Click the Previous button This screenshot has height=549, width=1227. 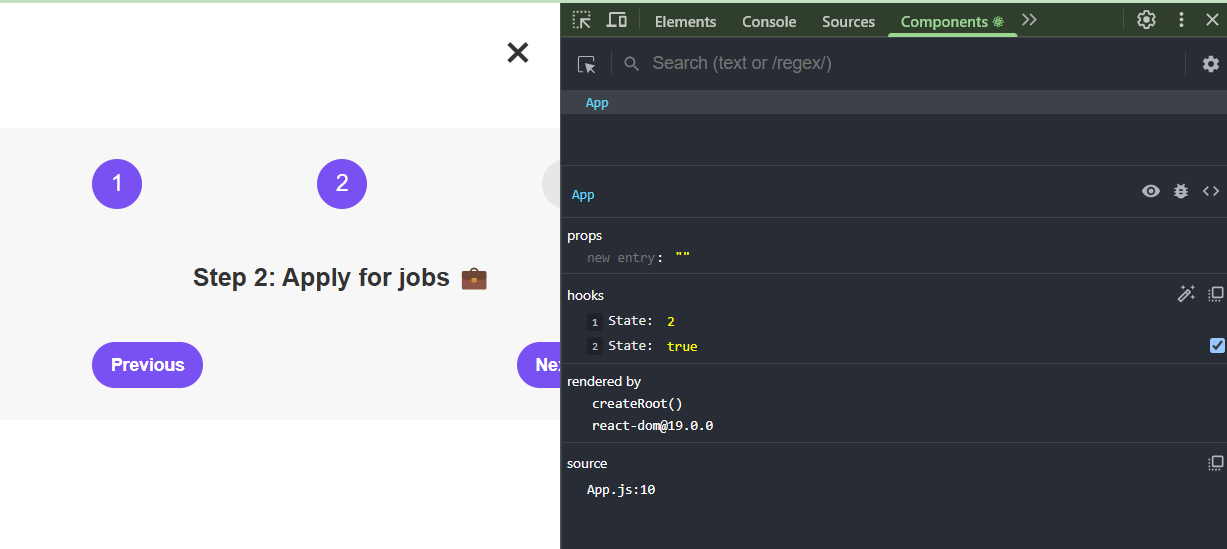tap(147, 365)
